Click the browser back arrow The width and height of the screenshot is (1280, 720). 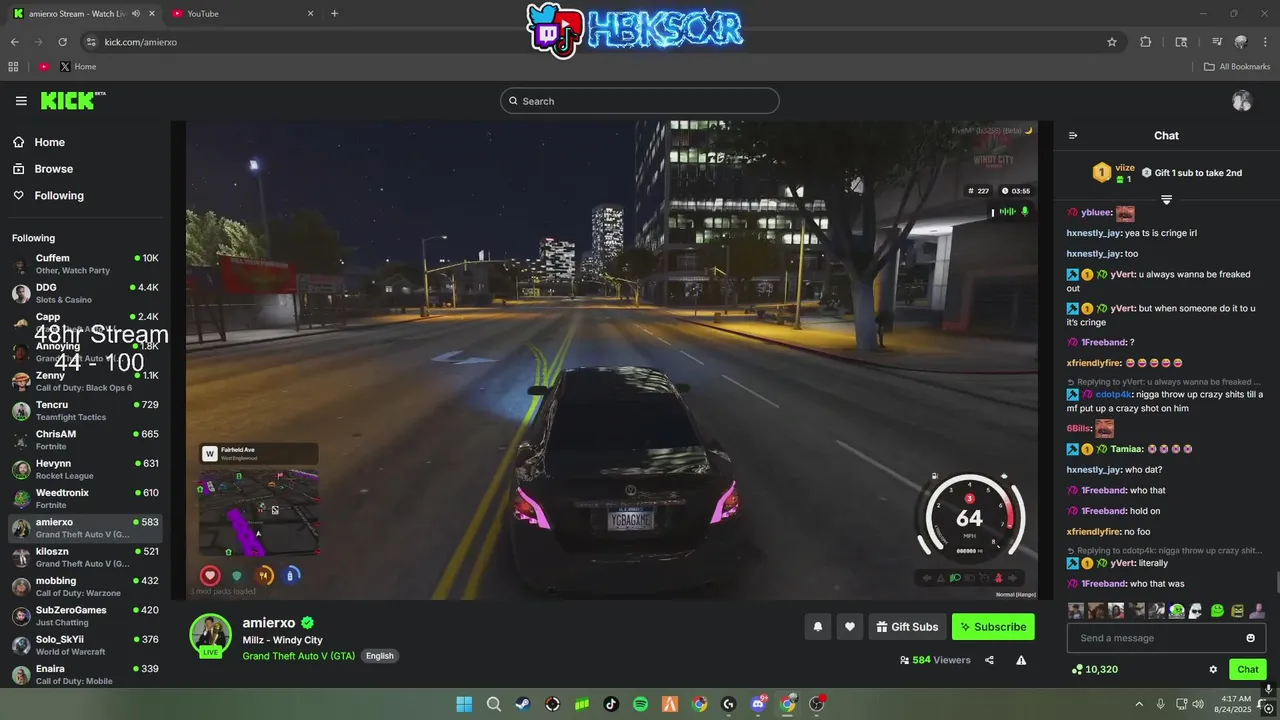tap(14, 42)
